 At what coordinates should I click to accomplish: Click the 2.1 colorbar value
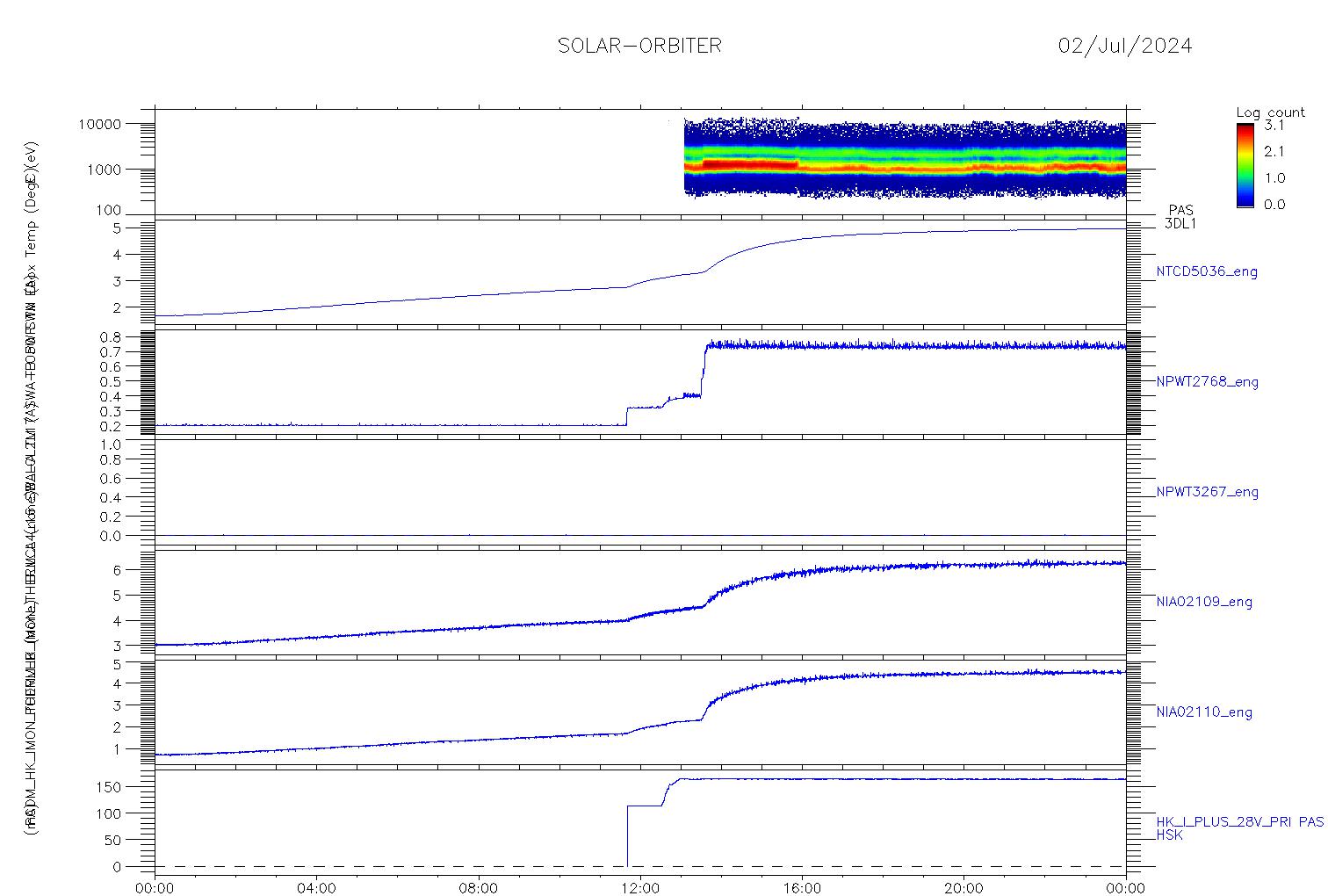pyautogui.click(x=1274, y=151)
